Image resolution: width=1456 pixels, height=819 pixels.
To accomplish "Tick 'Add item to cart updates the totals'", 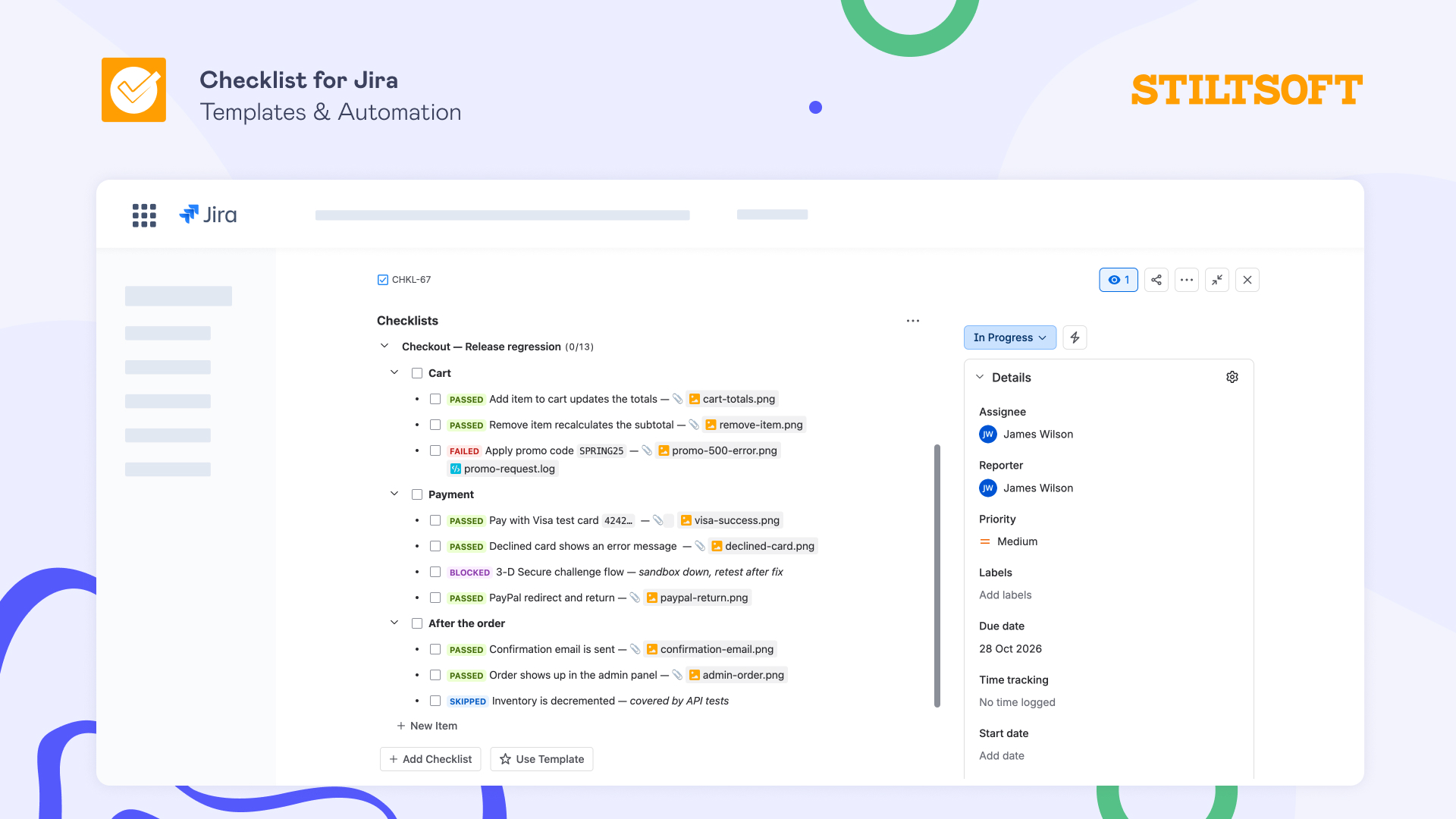I will pyautogui.click(x=435, y=399).
